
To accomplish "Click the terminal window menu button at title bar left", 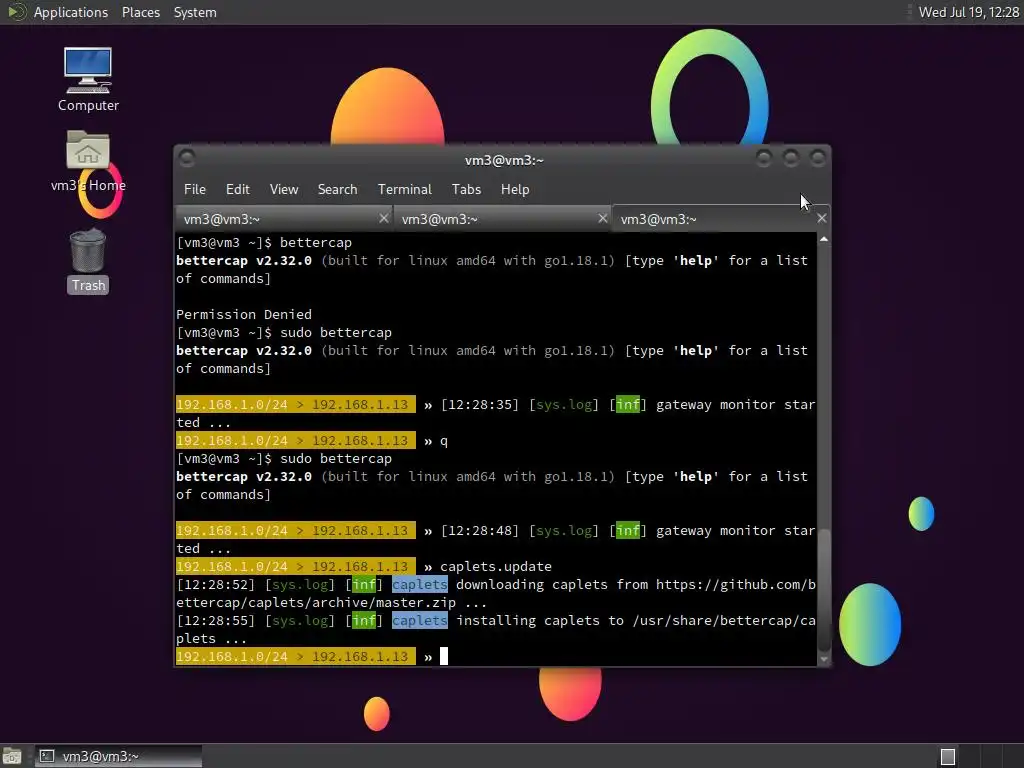I will [187, 158].
